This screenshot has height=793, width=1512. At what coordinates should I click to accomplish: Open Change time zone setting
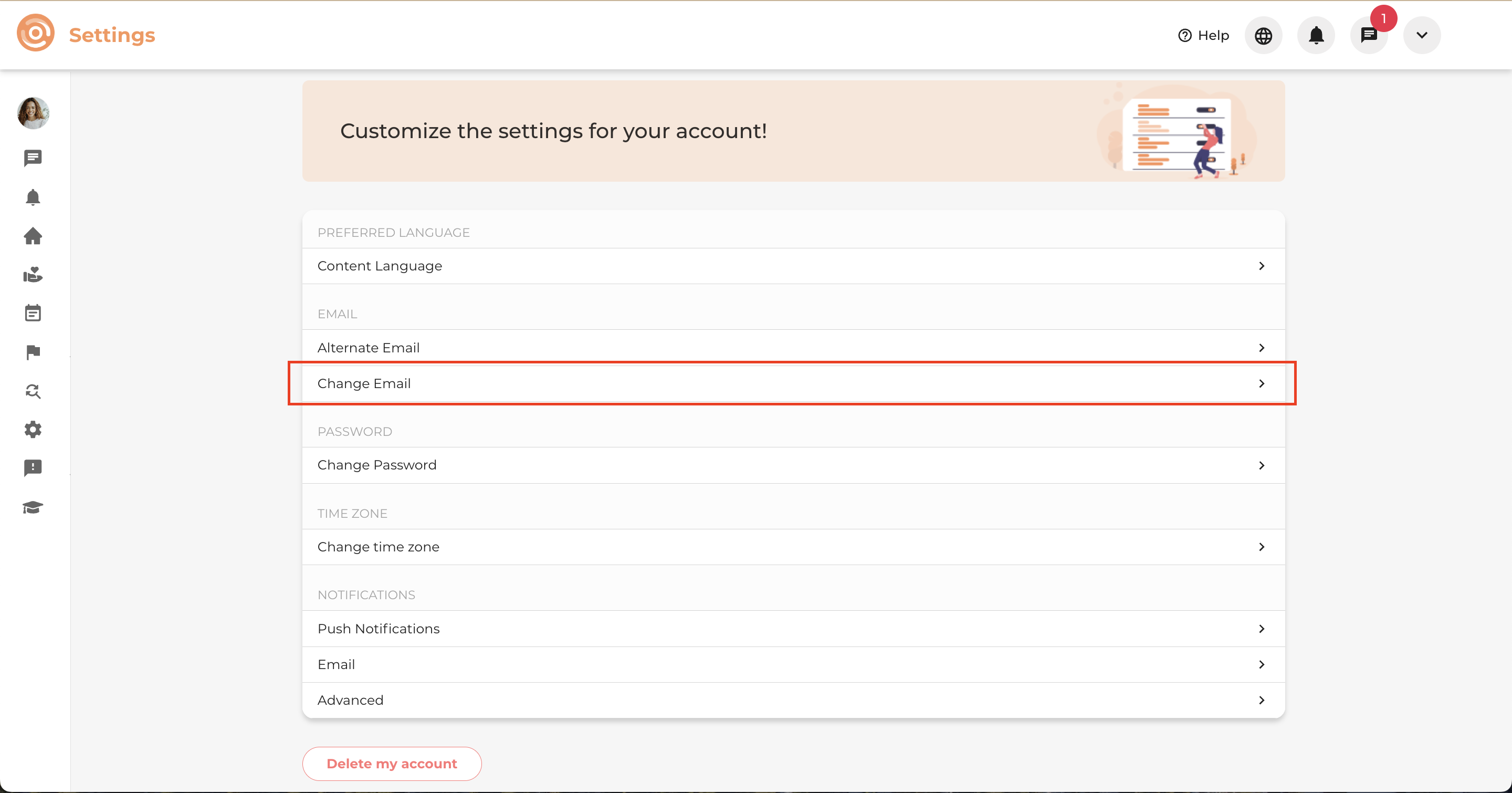click(793, 547)
